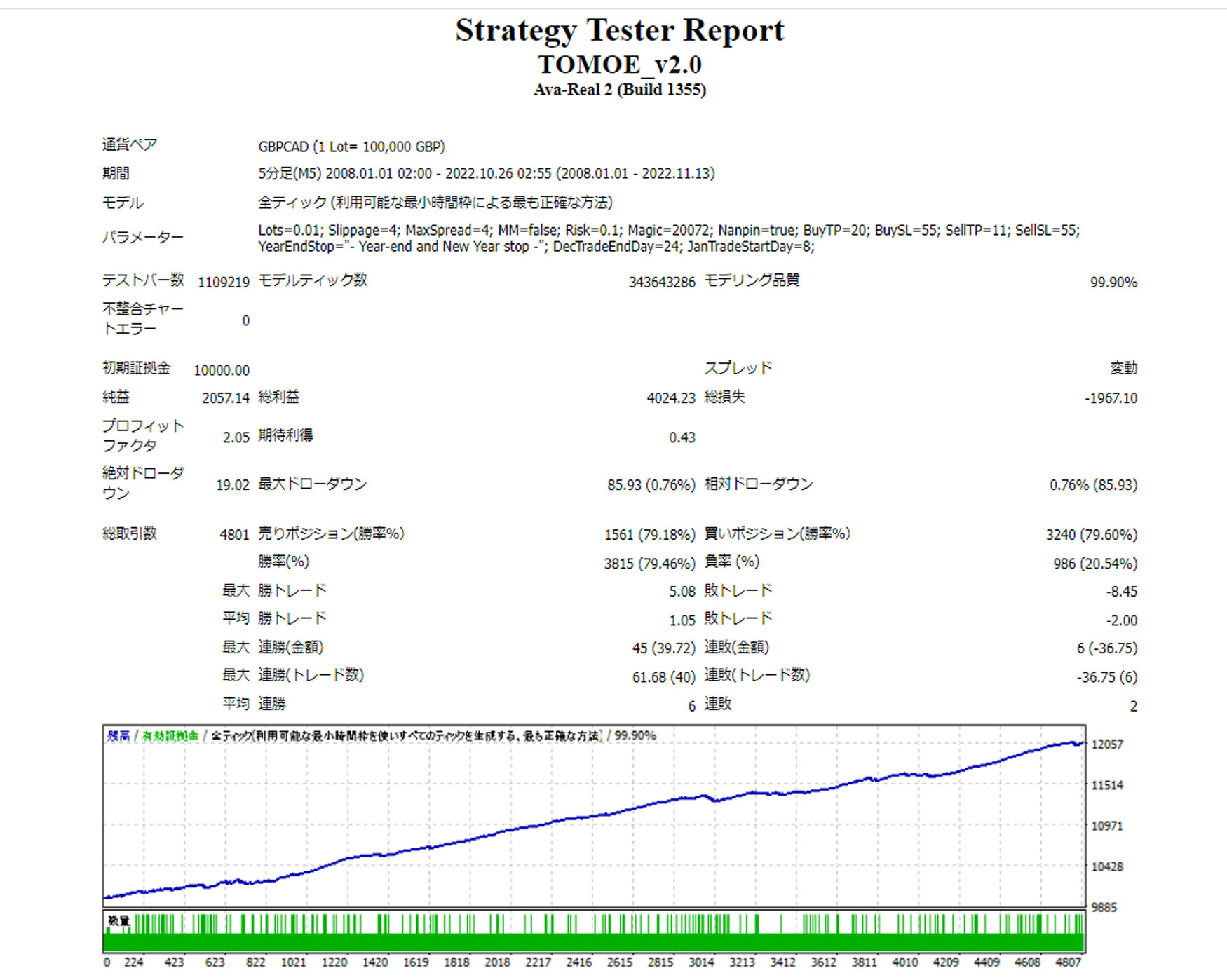Screen dimensions: 1227x980
Task: Click the profit factor value 2.05
Action: pyautogui.click(x=236, y=437)
